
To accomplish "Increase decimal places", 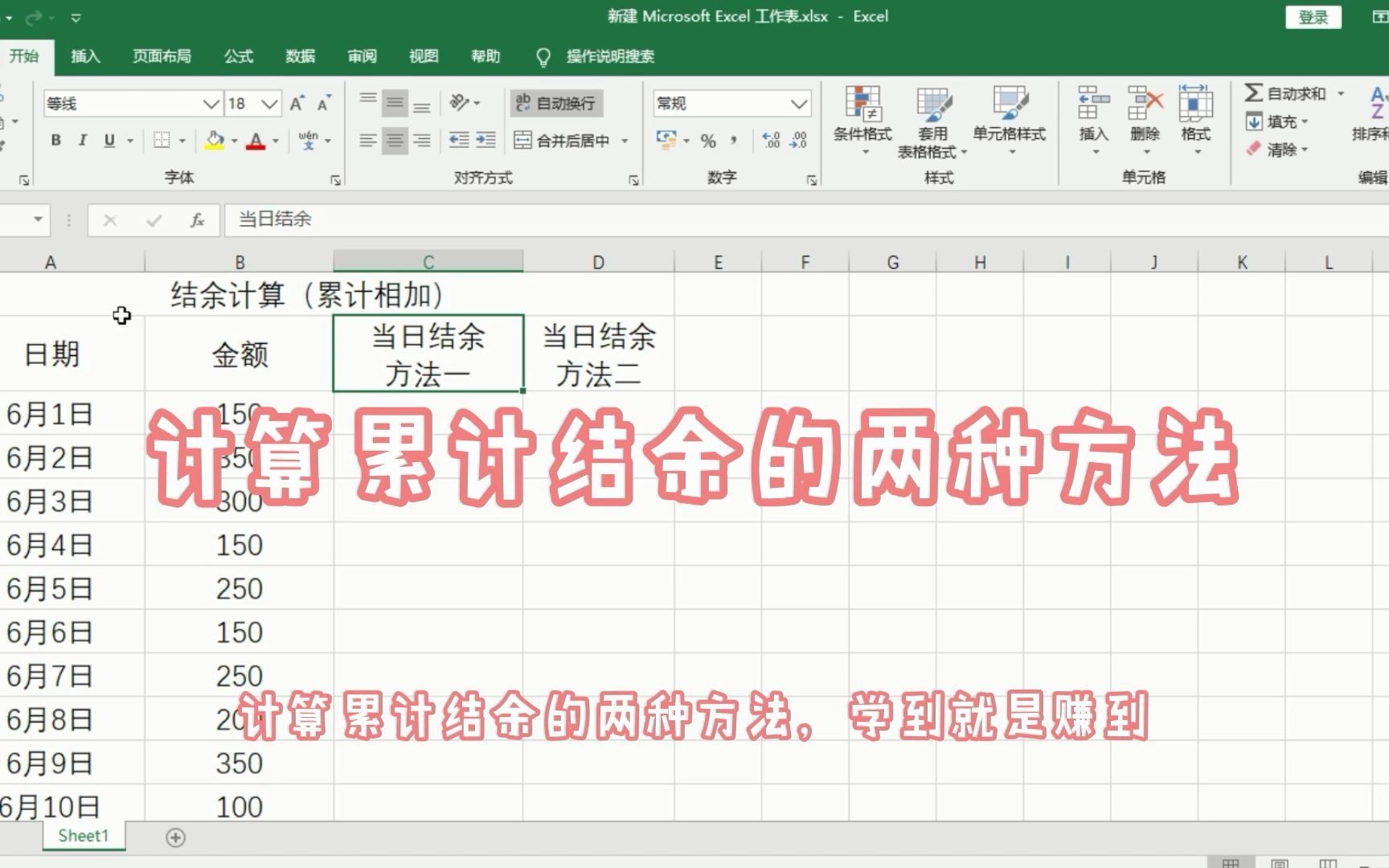I will pos(771,141).
